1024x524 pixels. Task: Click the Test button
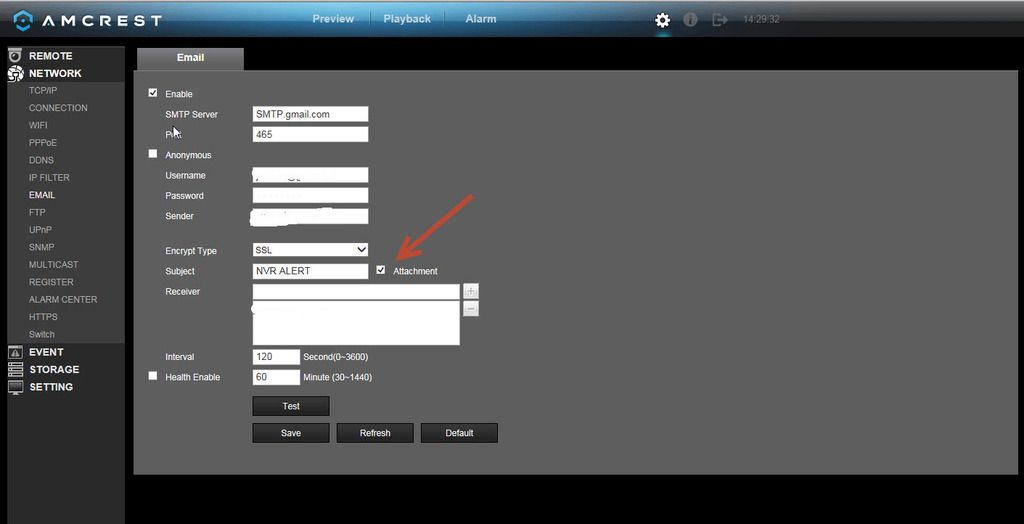coord(291,406)
